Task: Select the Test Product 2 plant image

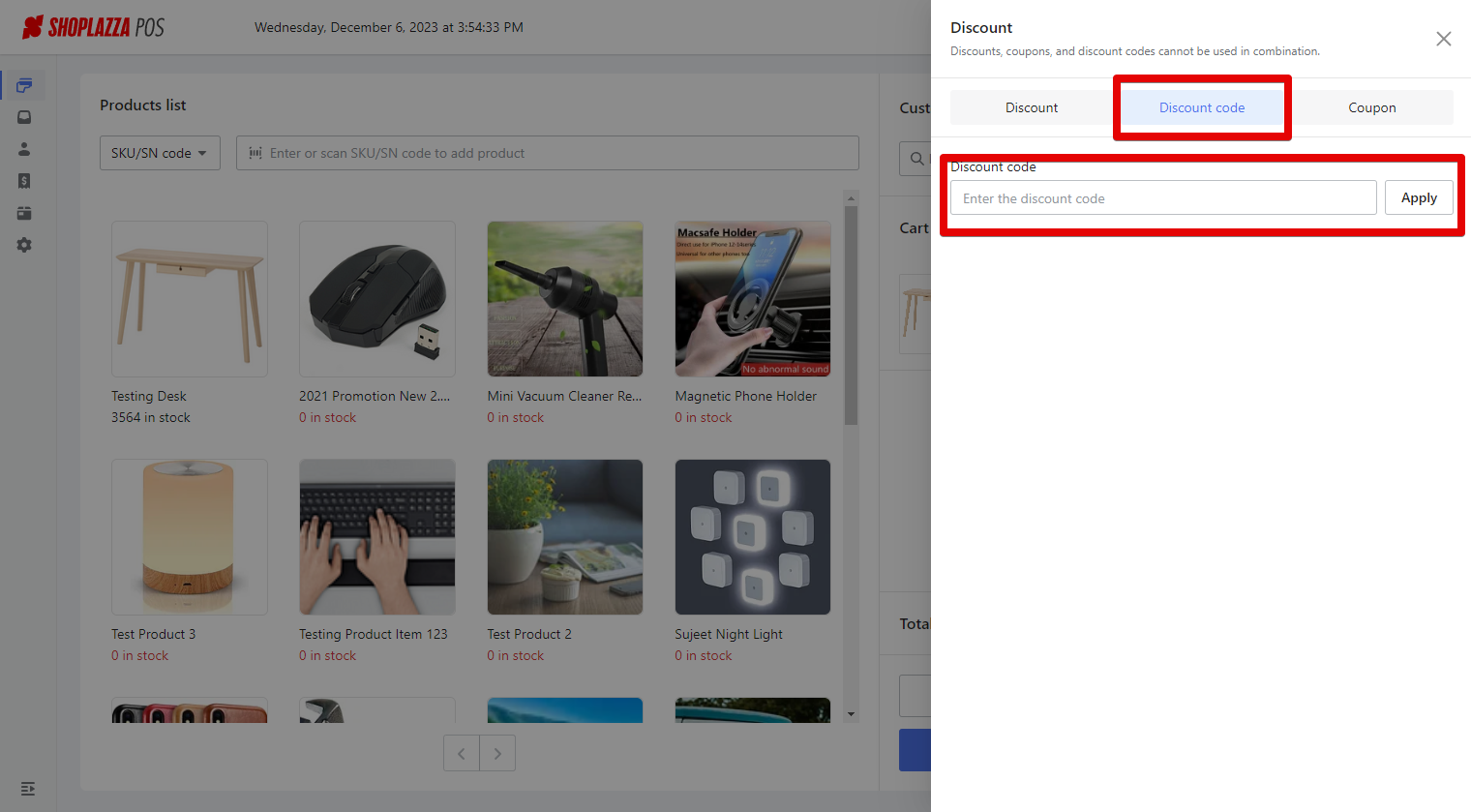Action: click(565, 537)
